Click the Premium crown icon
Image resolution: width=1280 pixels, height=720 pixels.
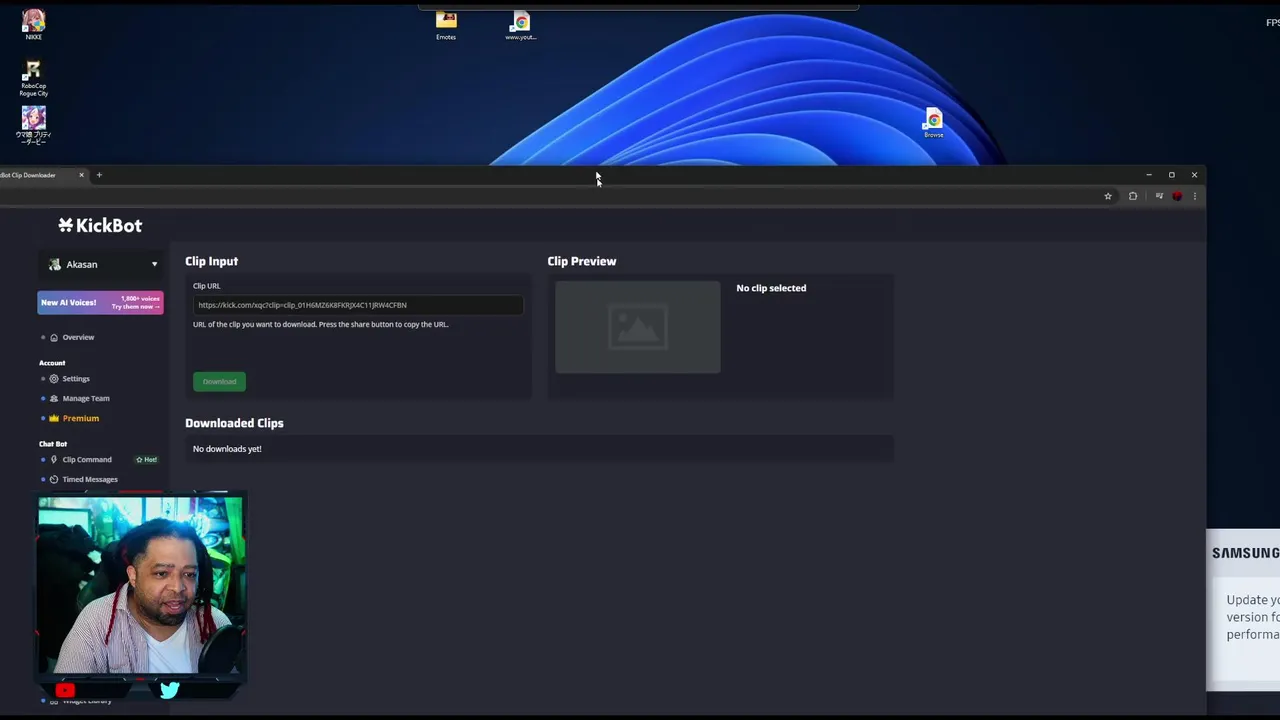tap(54, 418)
